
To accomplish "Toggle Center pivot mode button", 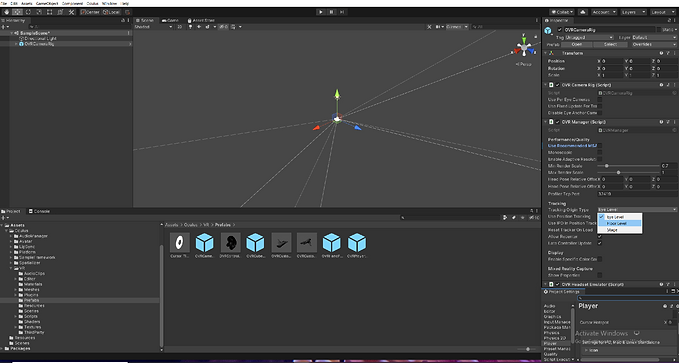I will tap(90, 12).
